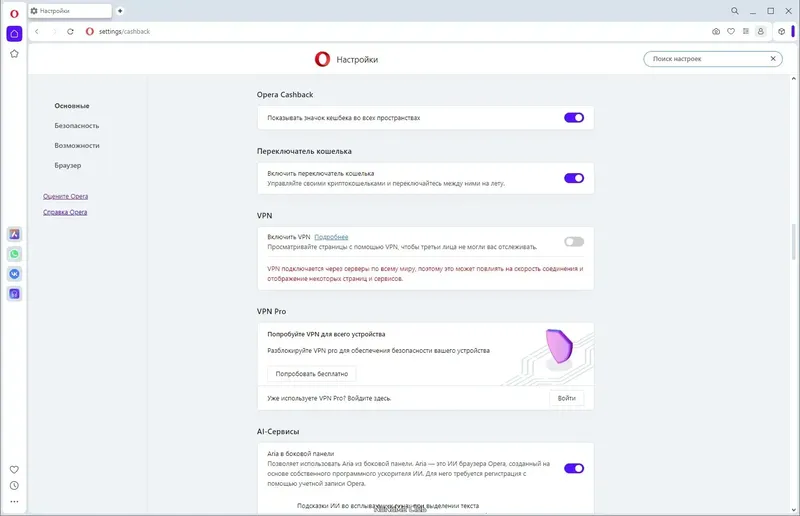
Task: Open the VPN Подробнее link
Action: [331, 237]
